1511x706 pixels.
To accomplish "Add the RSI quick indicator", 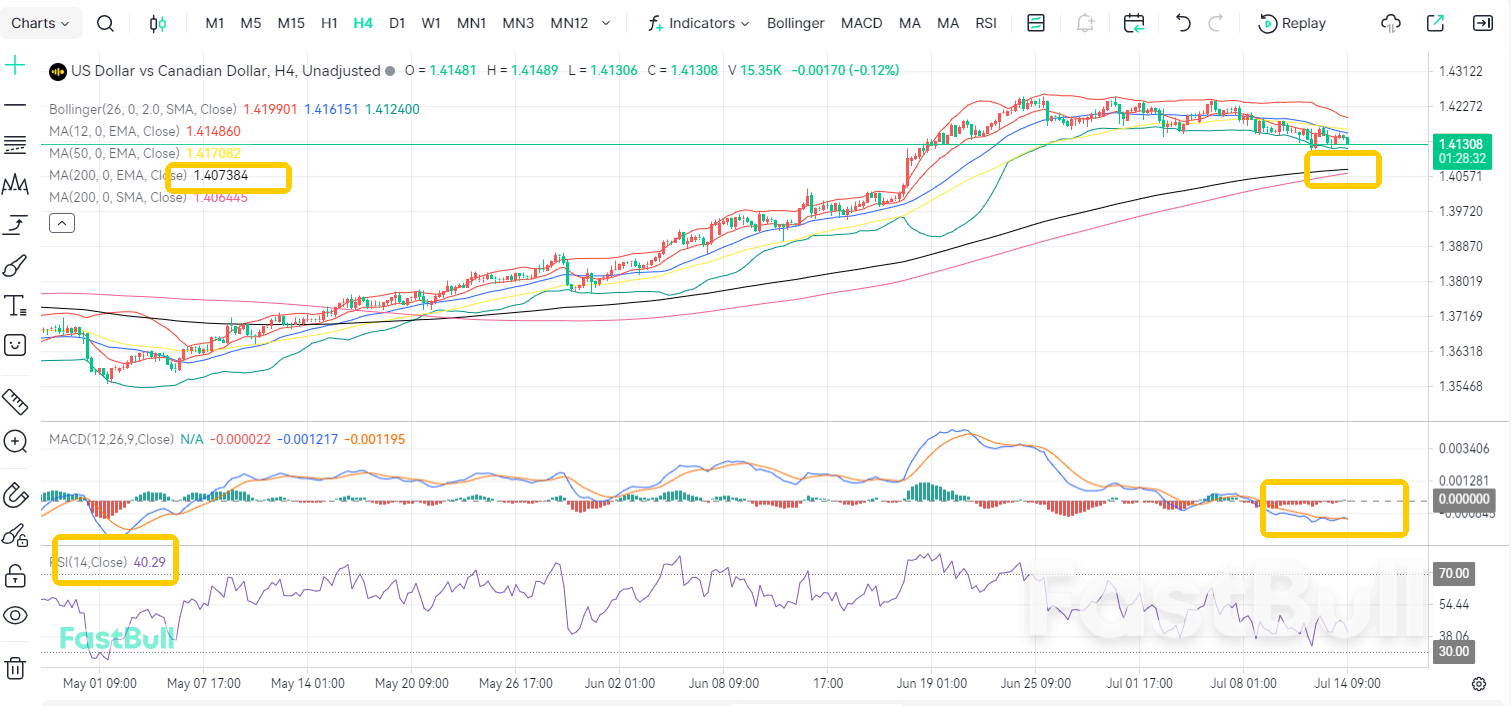I will (986, 23).
